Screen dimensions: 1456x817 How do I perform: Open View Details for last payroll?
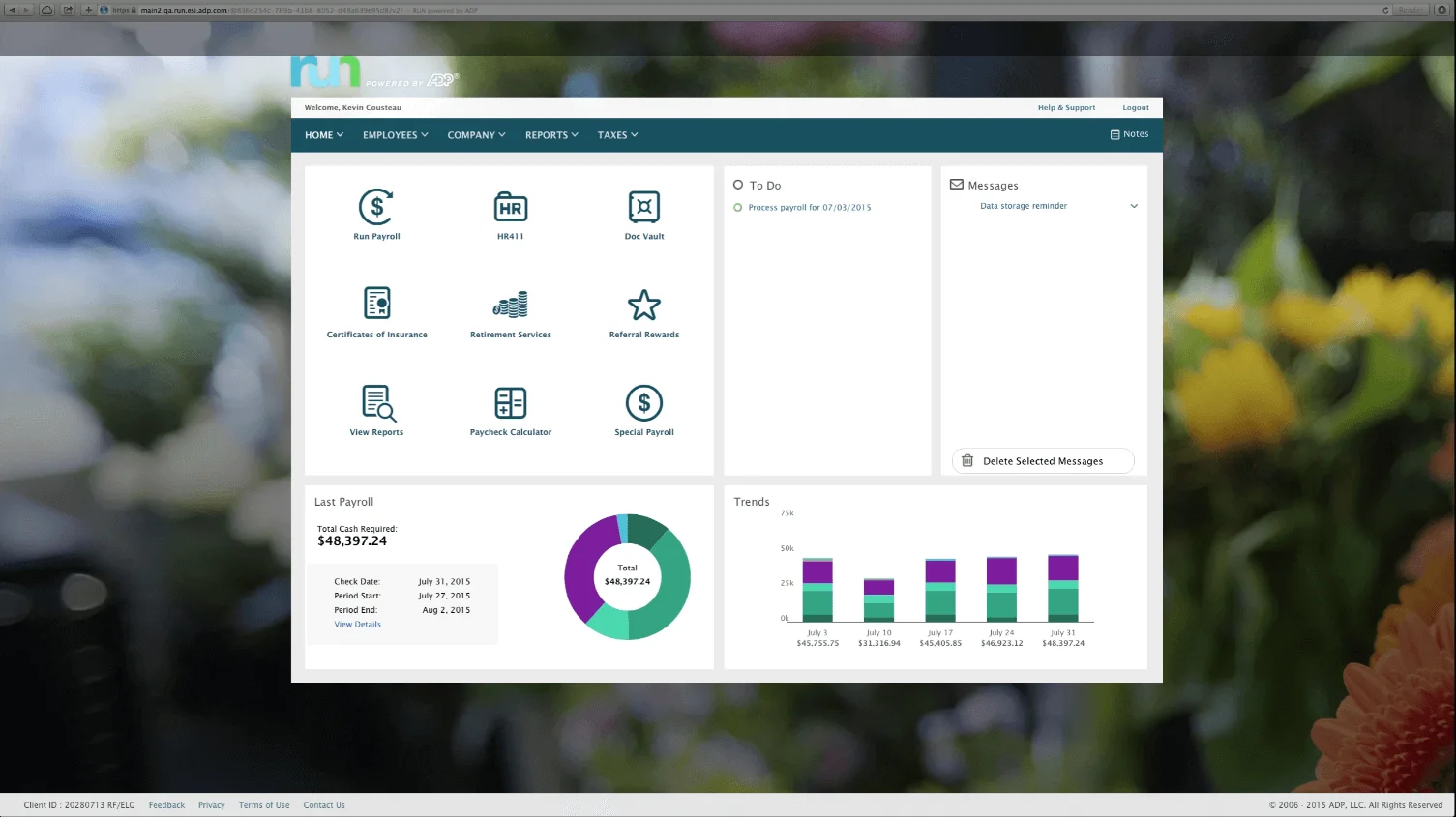pos(356,624)
